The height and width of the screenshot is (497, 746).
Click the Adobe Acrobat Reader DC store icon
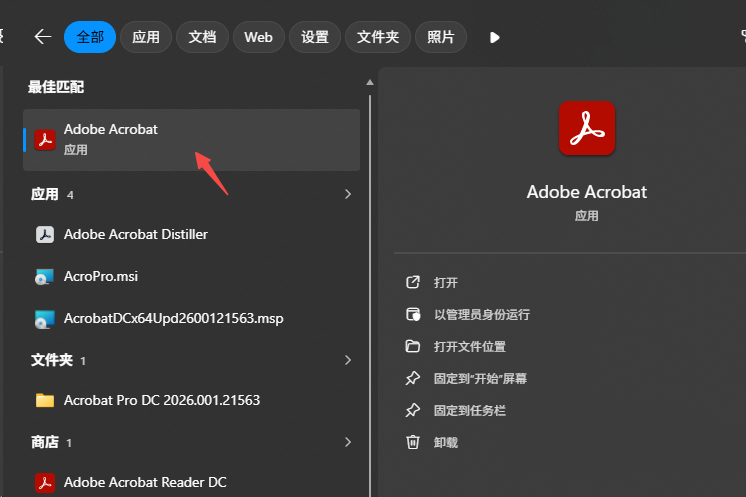pyautogui.click(x=45, y=483)
